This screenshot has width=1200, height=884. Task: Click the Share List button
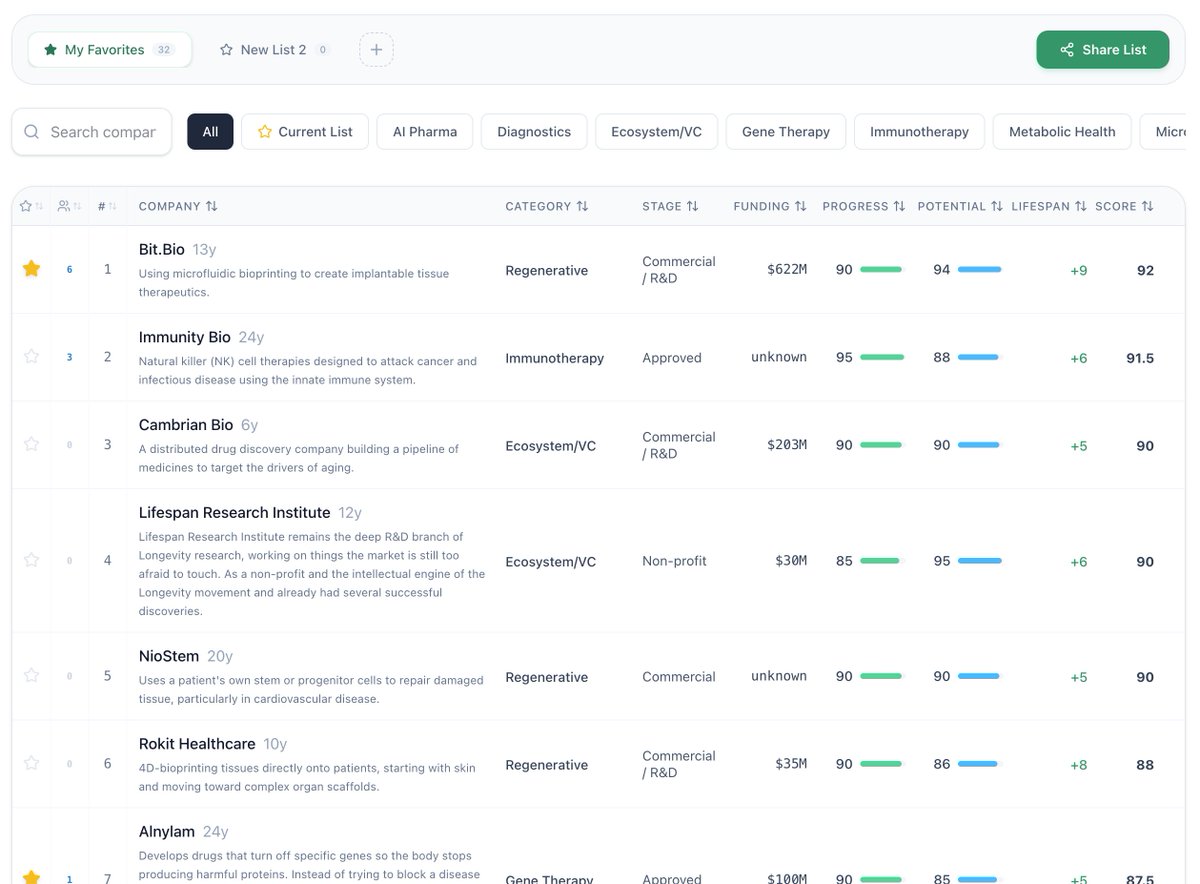1102,50
